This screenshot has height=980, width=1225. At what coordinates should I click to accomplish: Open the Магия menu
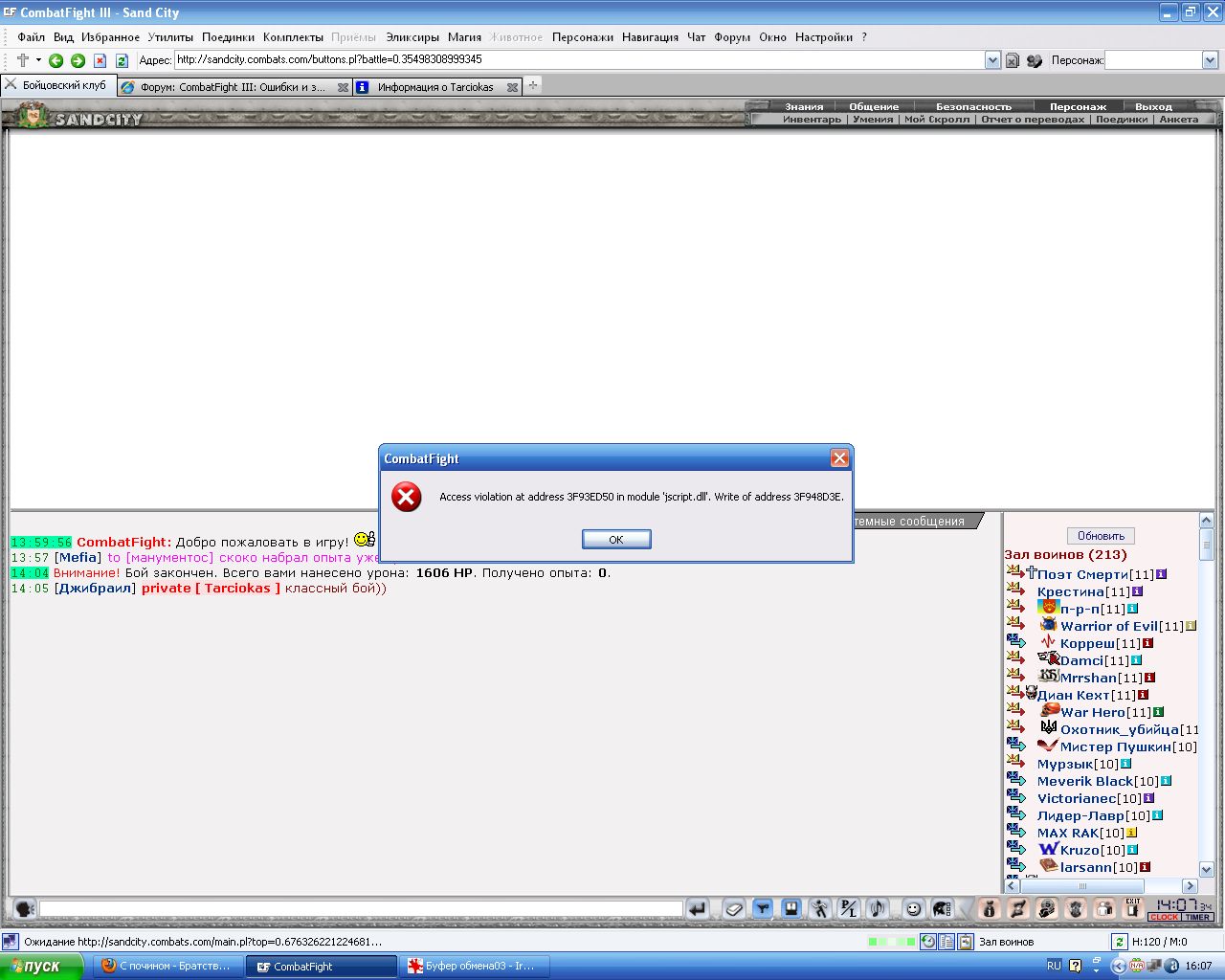click(464, 37)
